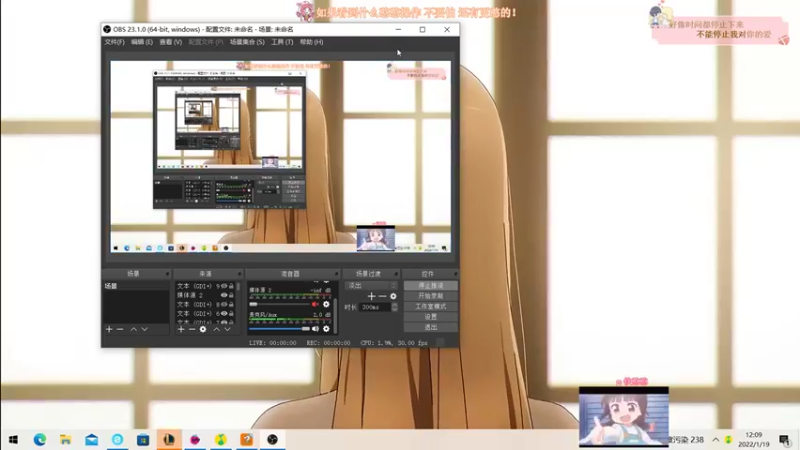Toggle visibility of 文本 (GDI+) 8 source
The width and height of the screenshot is (800, 450).
point(223,304)
